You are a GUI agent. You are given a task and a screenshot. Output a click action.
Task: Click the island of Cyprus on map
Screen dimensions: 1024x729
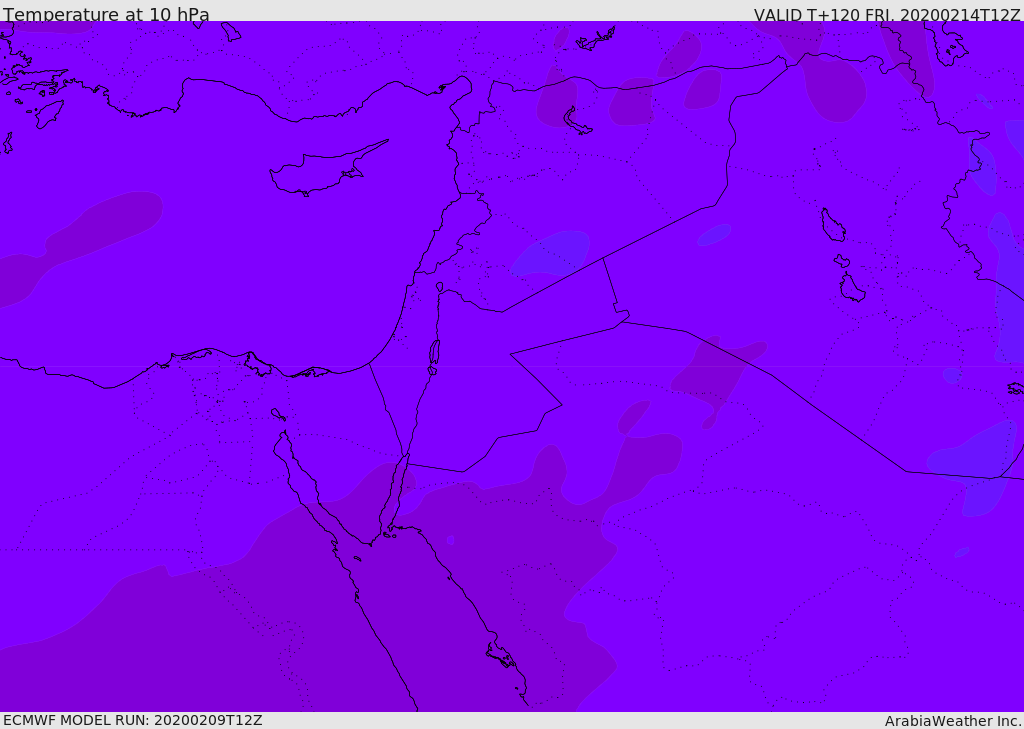tap(327, 169)
